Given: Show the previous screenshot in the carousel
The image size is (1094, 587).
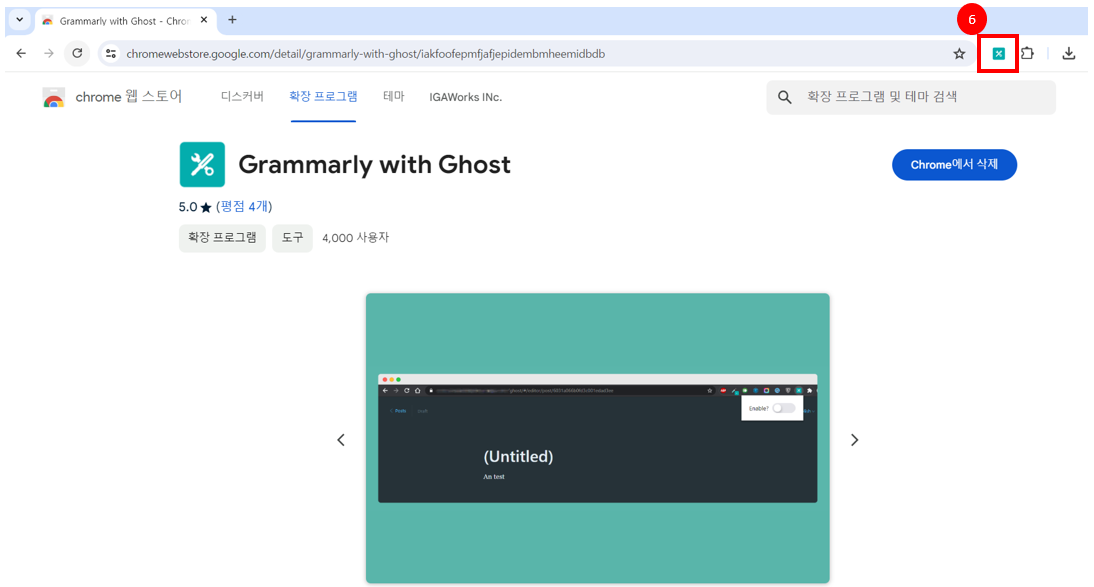Looking at the screenshot, I should tap(340, 440).
